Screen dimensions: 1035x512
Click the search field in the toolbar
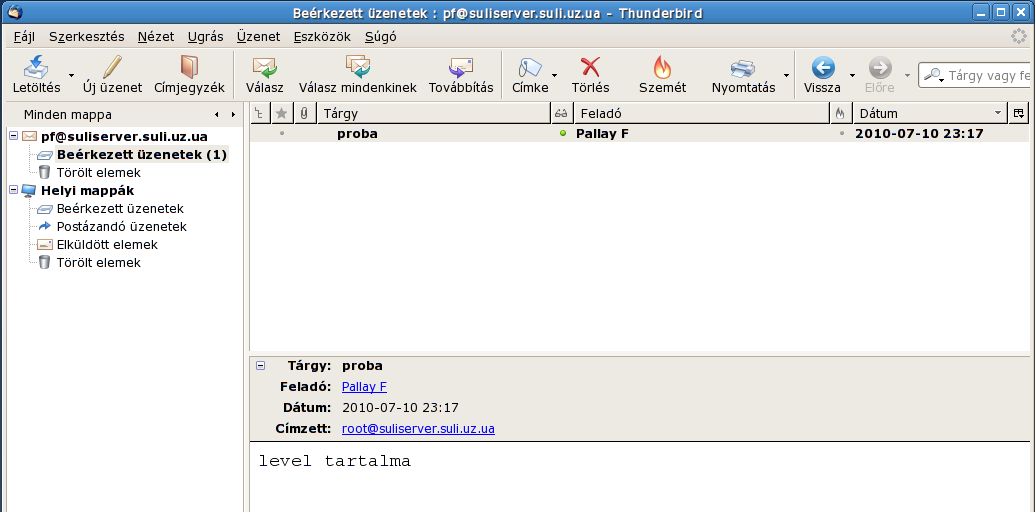(987, 75)
